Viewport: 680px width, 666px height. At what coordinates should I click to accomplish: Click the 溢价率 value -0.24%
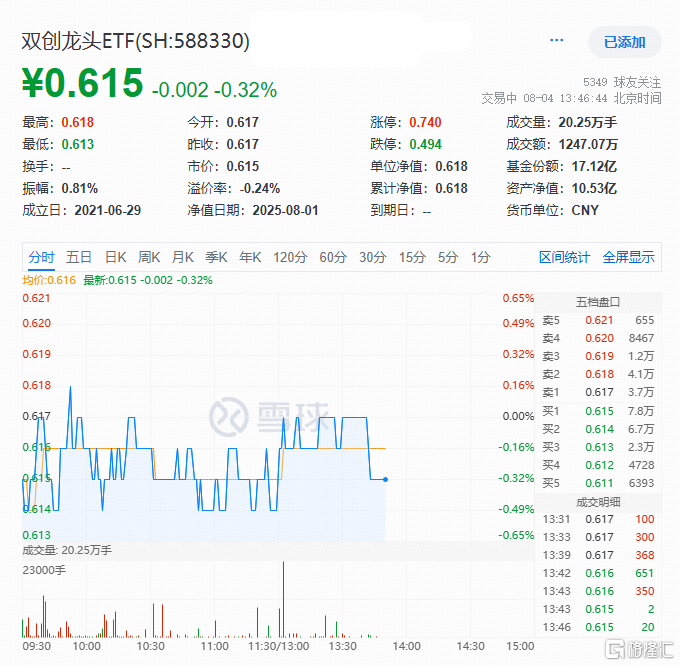[x=259, y=188]
